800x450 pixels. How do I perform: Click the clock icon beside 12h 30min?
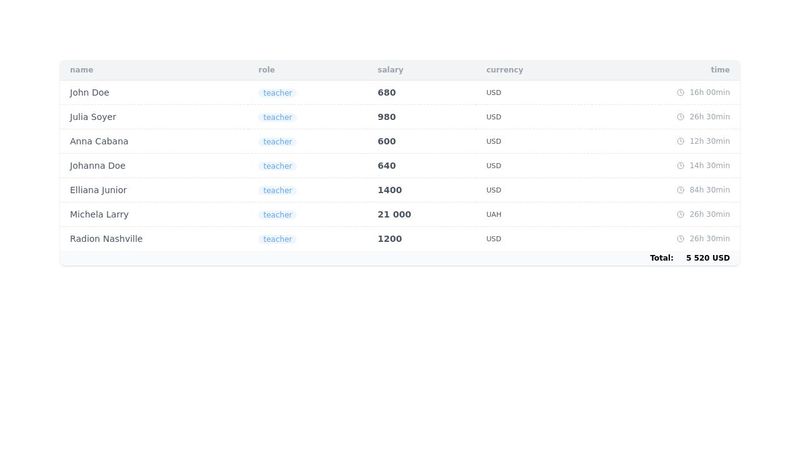click(x=681, y=142)
